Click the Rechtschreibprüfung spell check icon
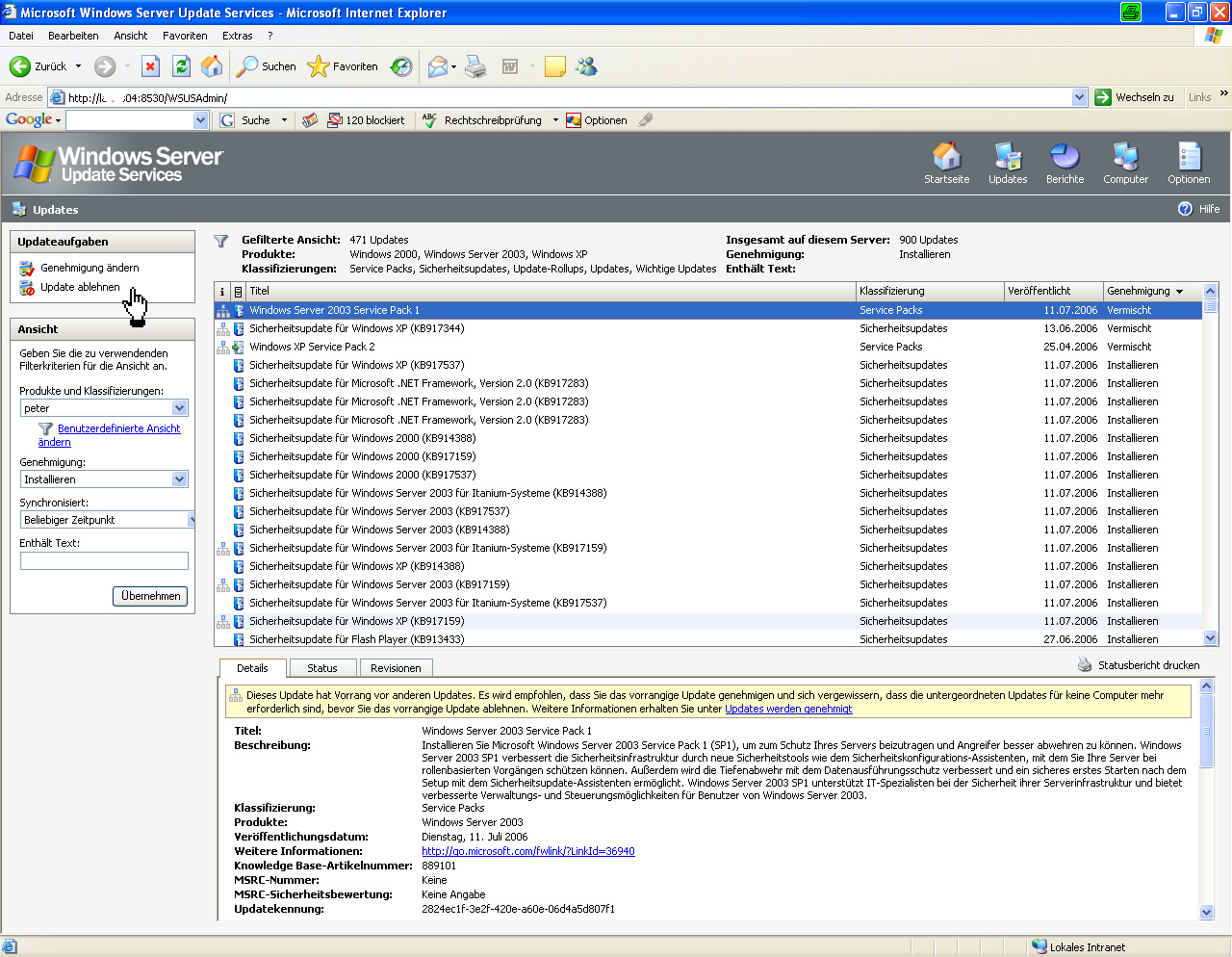Image resolution: width=1232 pixels, height=957 pixels. point(429,120)
